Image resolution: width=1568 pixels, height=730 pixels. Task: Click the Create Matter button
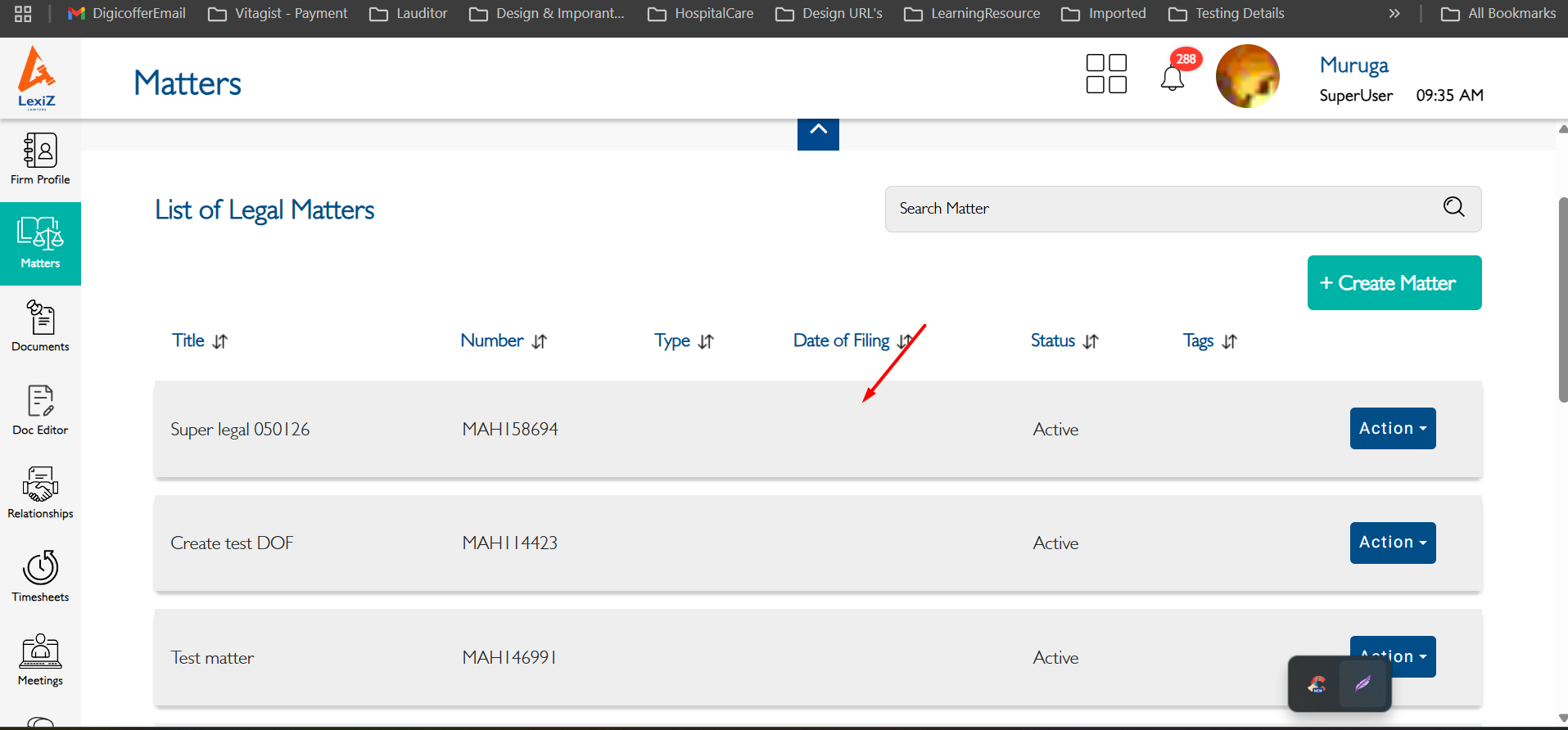(x=1394, y=283)
